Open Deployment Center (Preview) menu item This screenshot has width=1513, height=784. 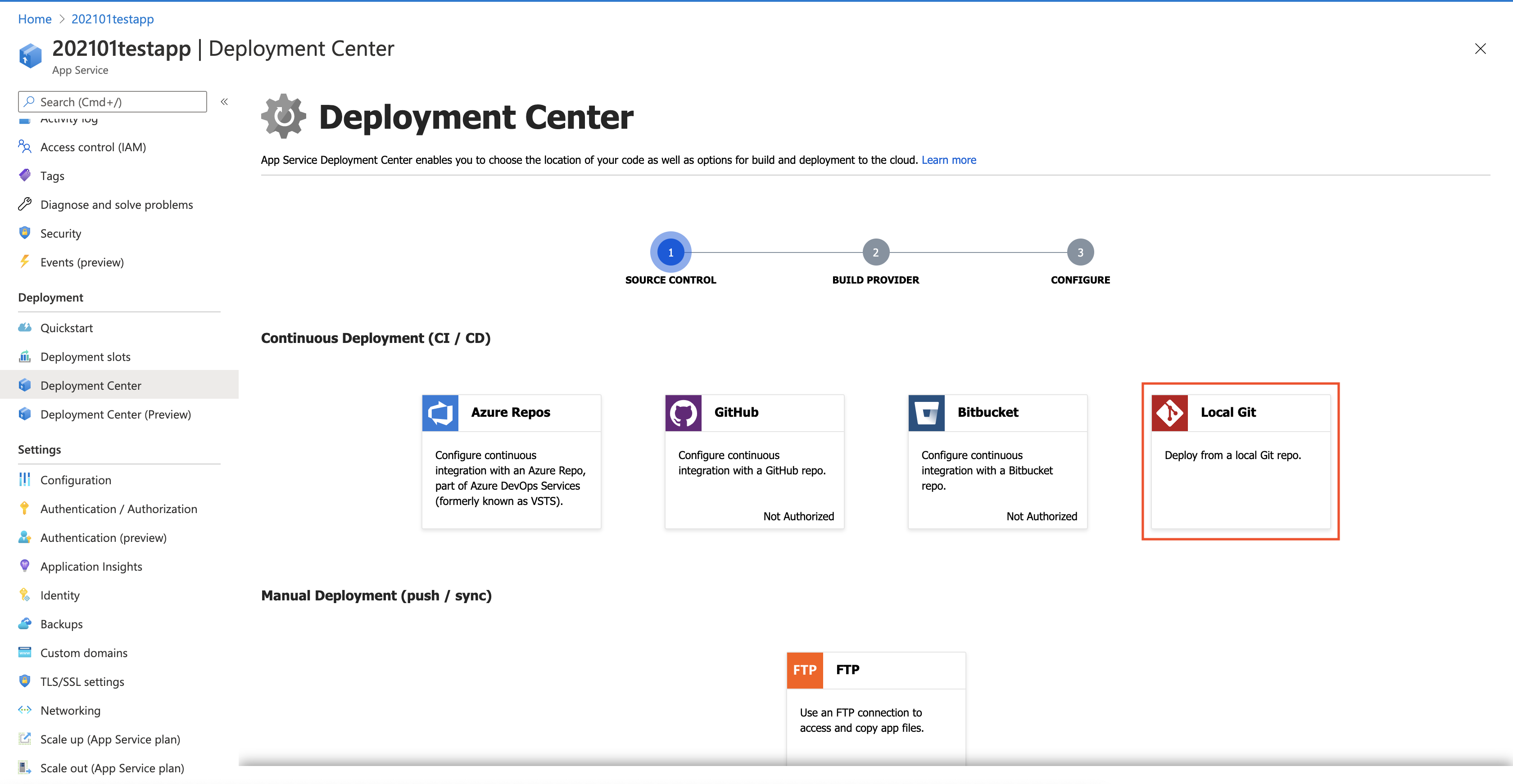(115, 415)
